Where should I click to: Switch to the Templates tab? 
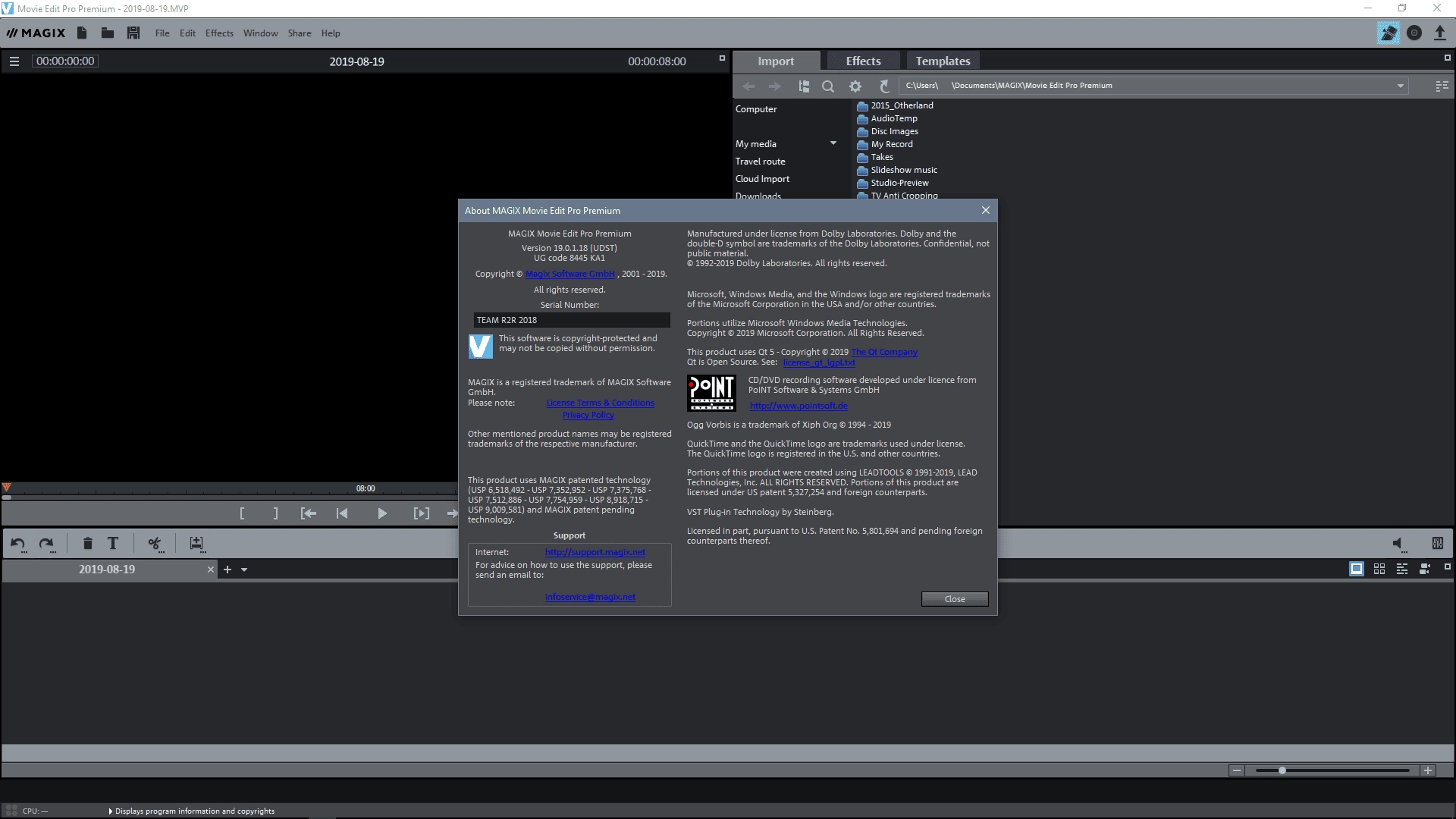coord(943,61)
